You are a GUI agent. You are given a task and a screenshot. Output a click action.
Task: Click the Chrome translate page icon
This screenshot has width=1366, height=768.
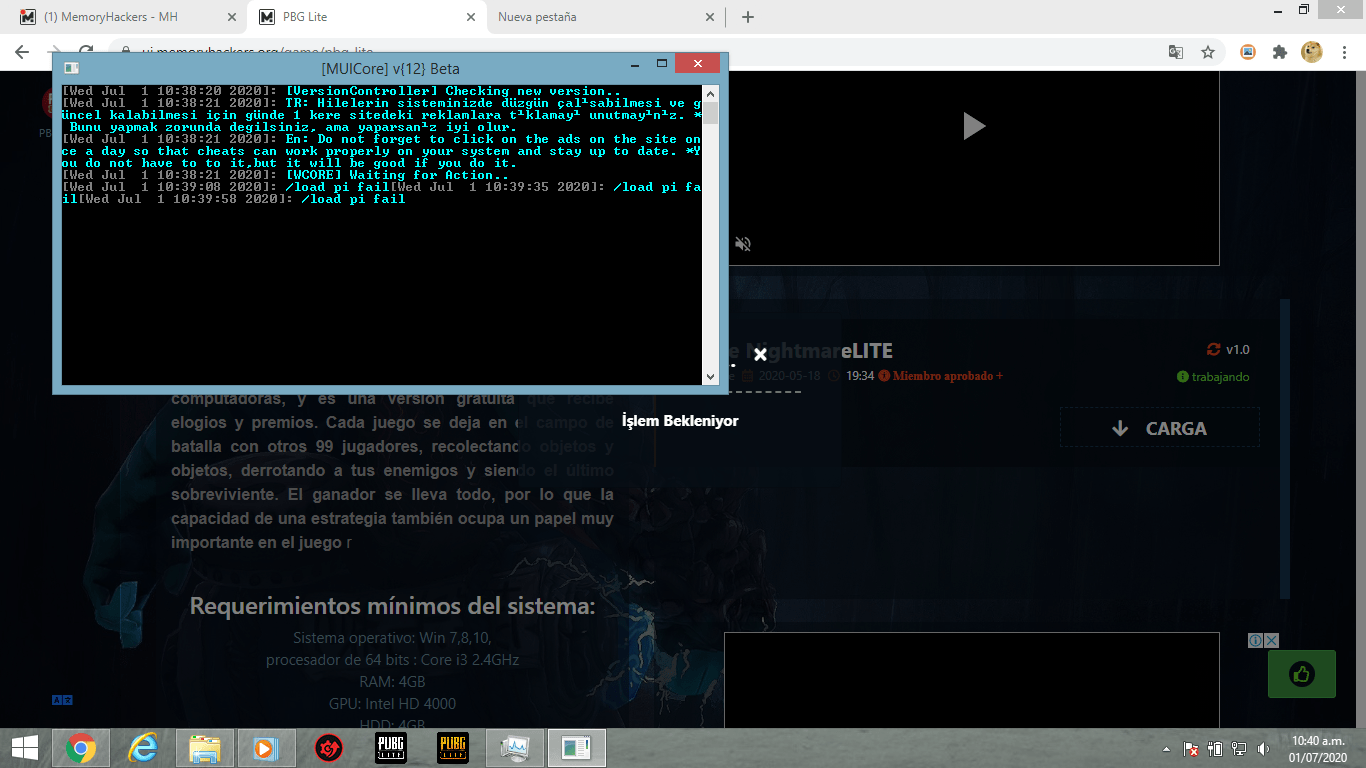(x=1177, y=52)
